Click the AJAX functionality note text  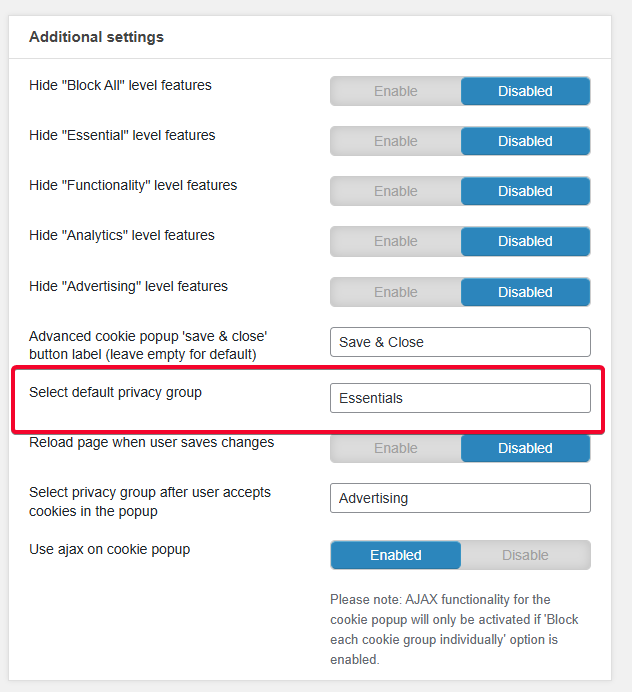(x=455, y=629)
